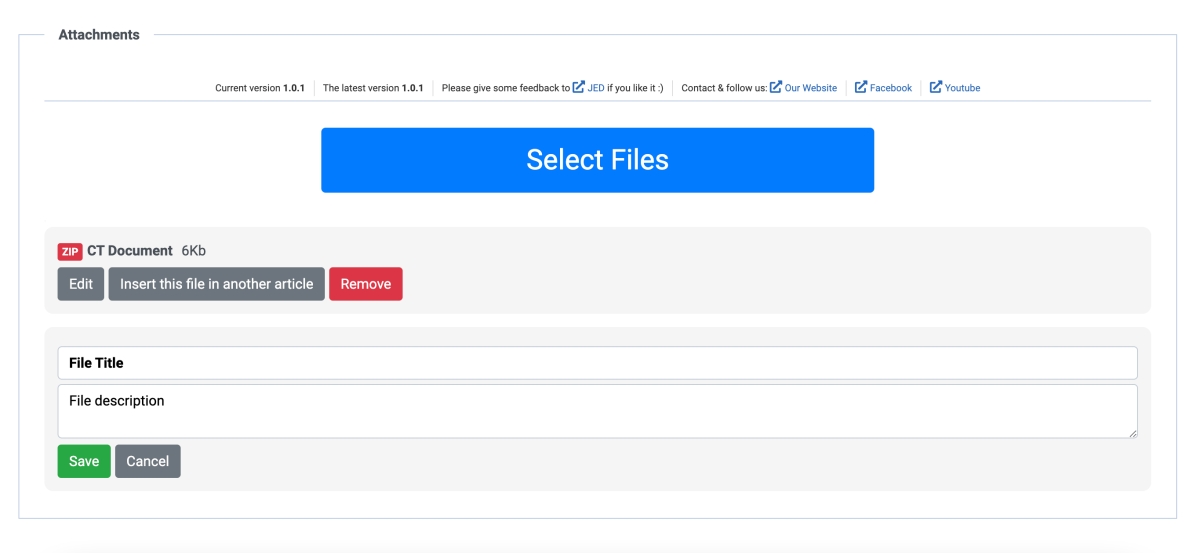Insert this file in another article
Screen dimensions: 1200x553
[216, 284]
